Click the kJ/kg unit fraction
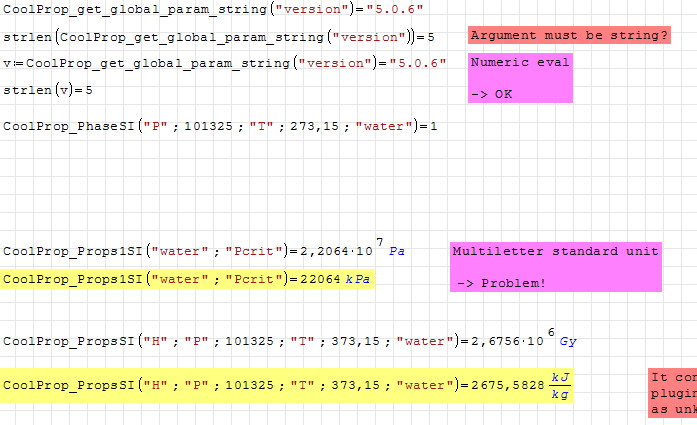Image resolution: width=697 pixels, height=425 pixels. click(x=560, y=384)
